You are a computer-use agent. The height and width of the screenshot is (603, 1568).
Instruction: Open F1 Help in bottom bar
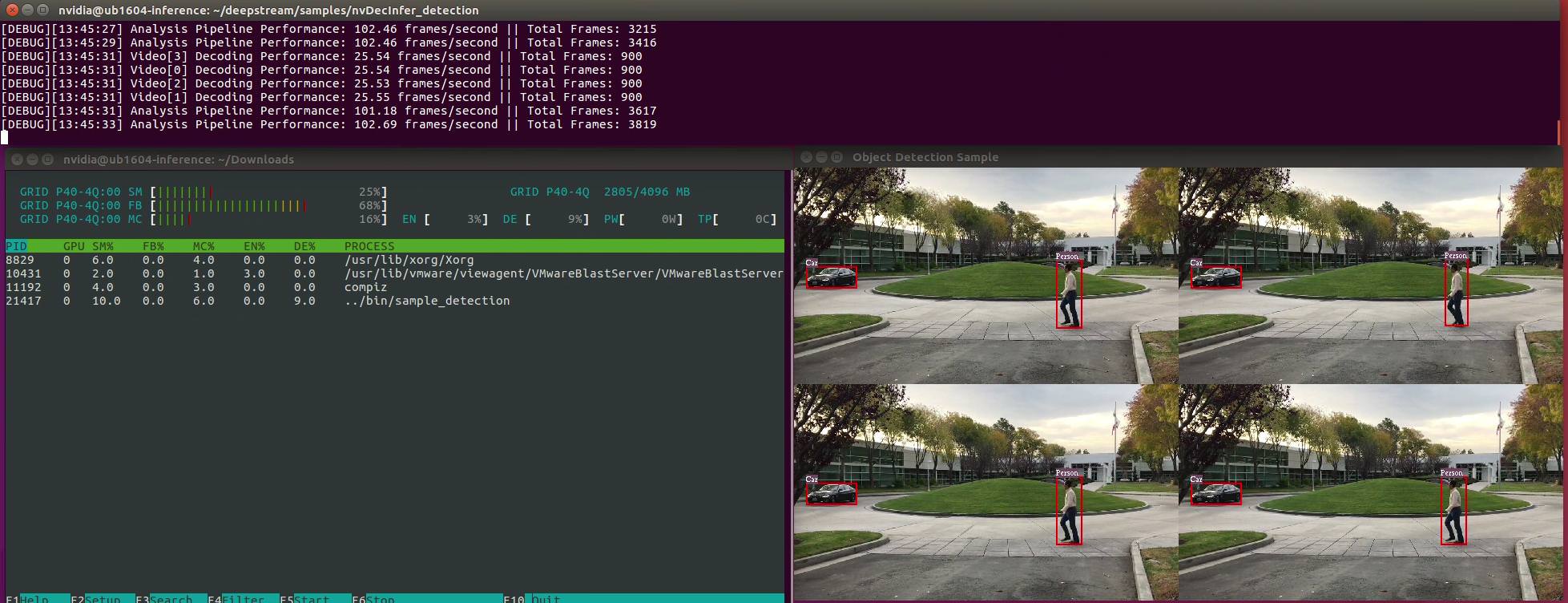[34, 598]
